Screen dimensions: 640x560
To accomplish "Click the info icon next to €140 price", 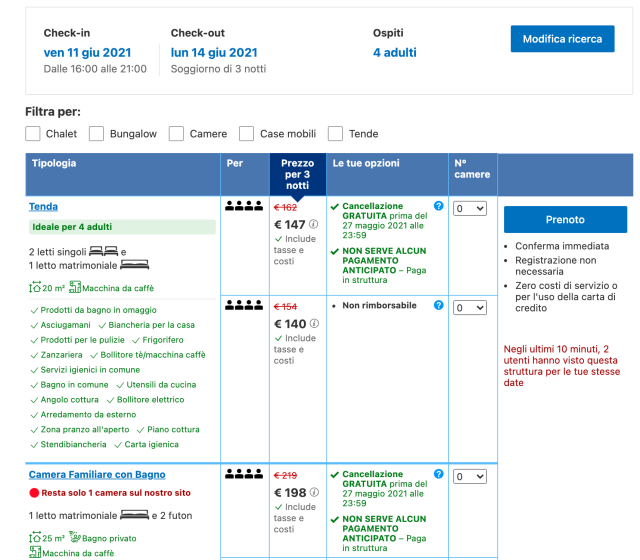I will pos(314,324).
